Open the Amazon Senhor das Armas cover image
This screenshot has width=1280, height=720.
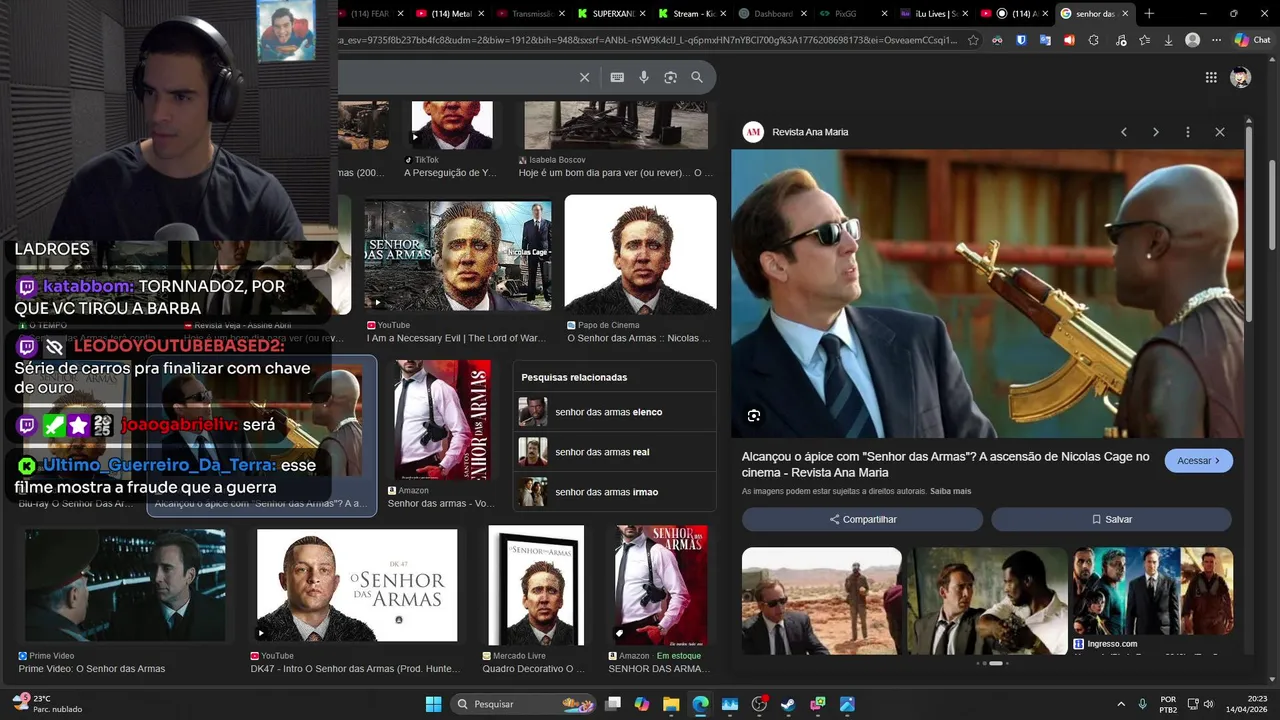coord(442,420)
